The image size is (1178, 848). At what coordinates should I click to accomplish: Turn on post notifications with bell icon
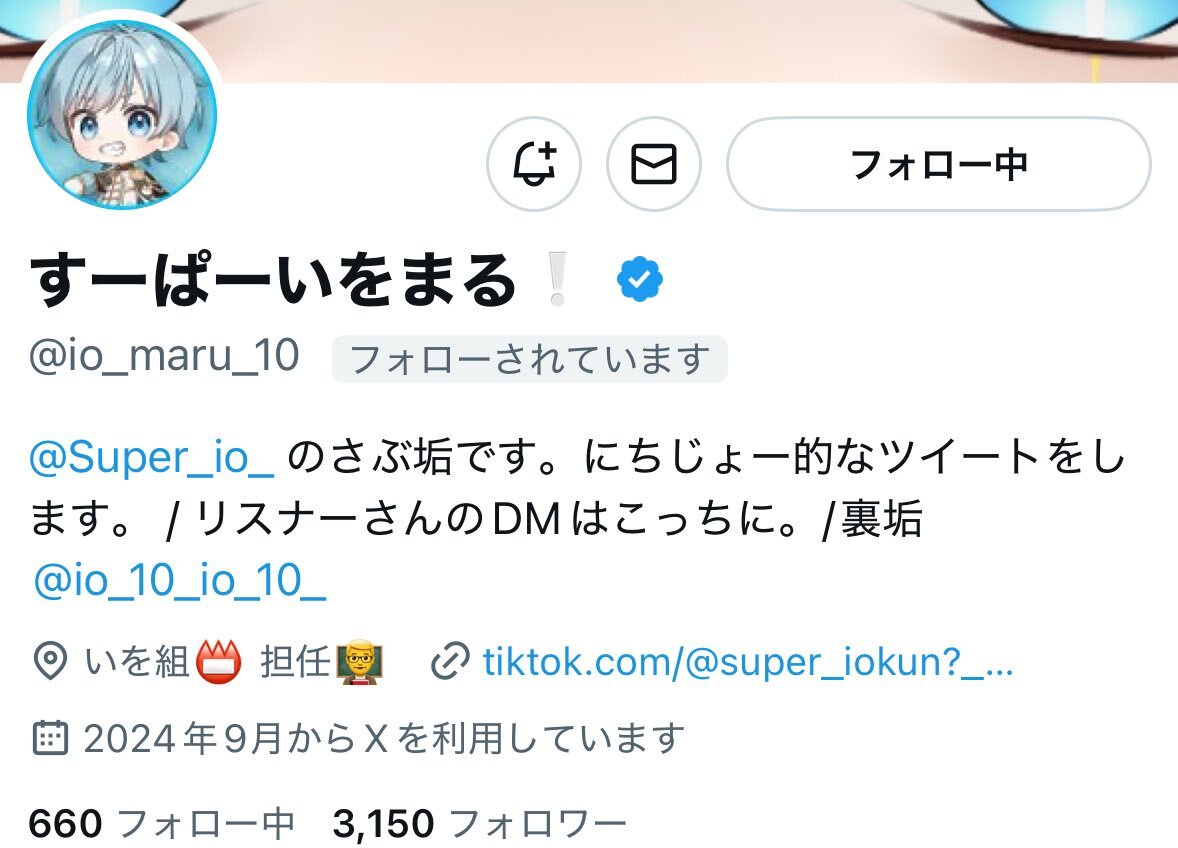tap(533, 164)
